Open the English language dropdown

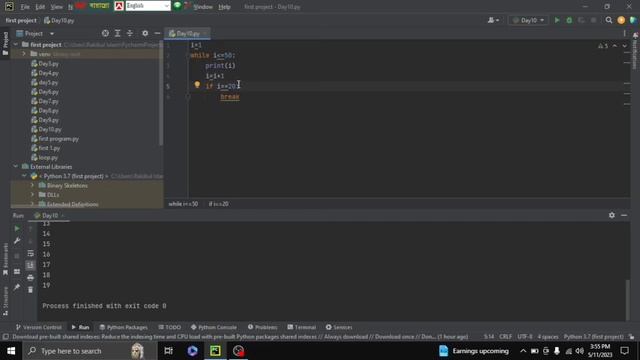coord(148,6)
